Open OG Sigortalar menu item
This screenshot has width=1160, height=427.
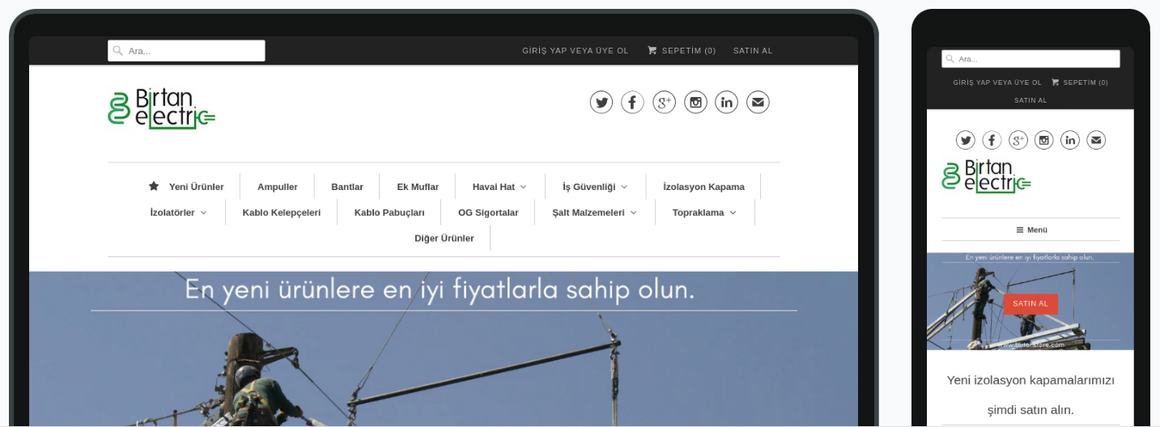488,212
